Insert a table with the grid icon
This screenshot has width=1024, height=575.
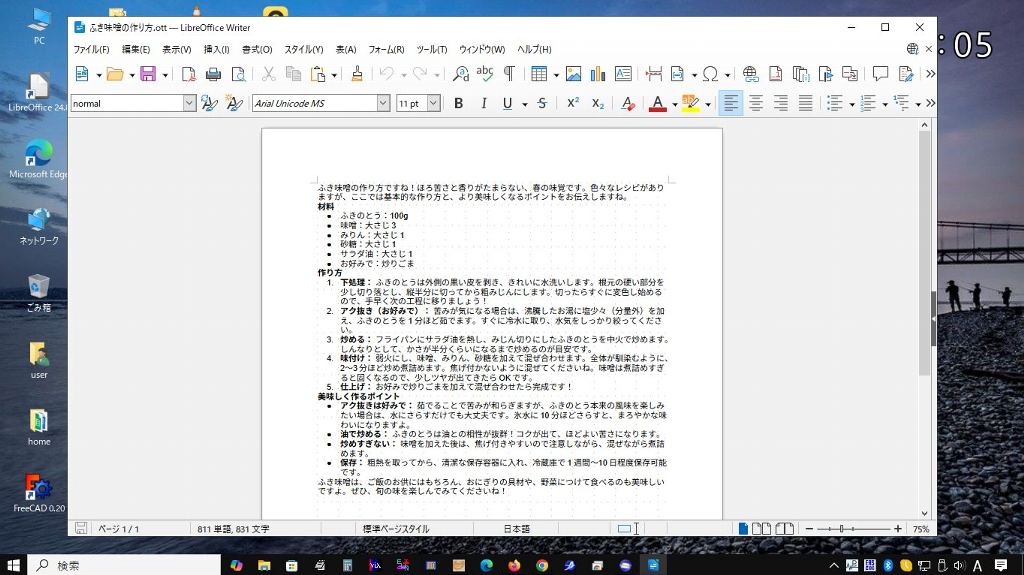point(539,74)
